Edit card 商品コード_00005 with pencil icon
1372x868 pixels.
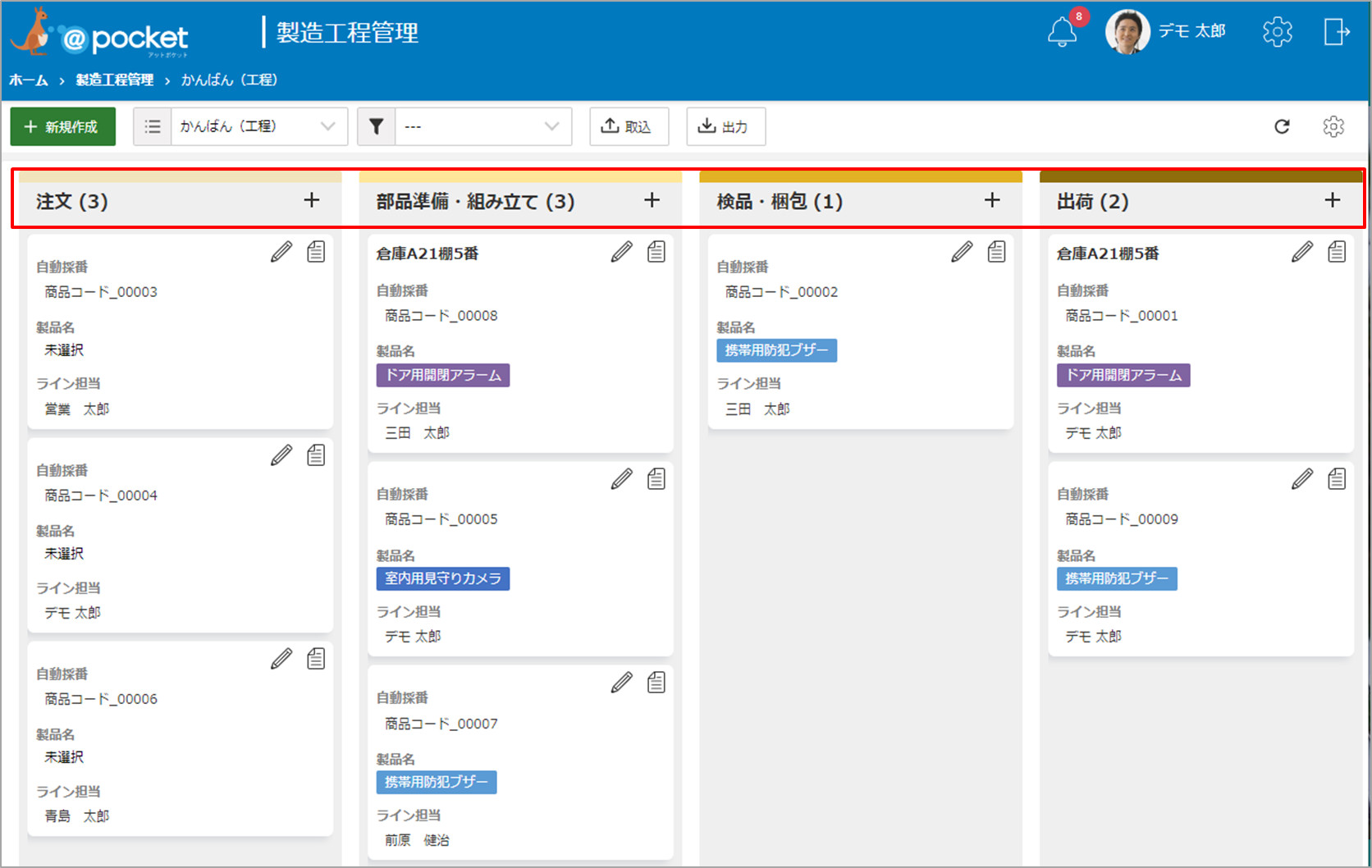click(622, 479)
